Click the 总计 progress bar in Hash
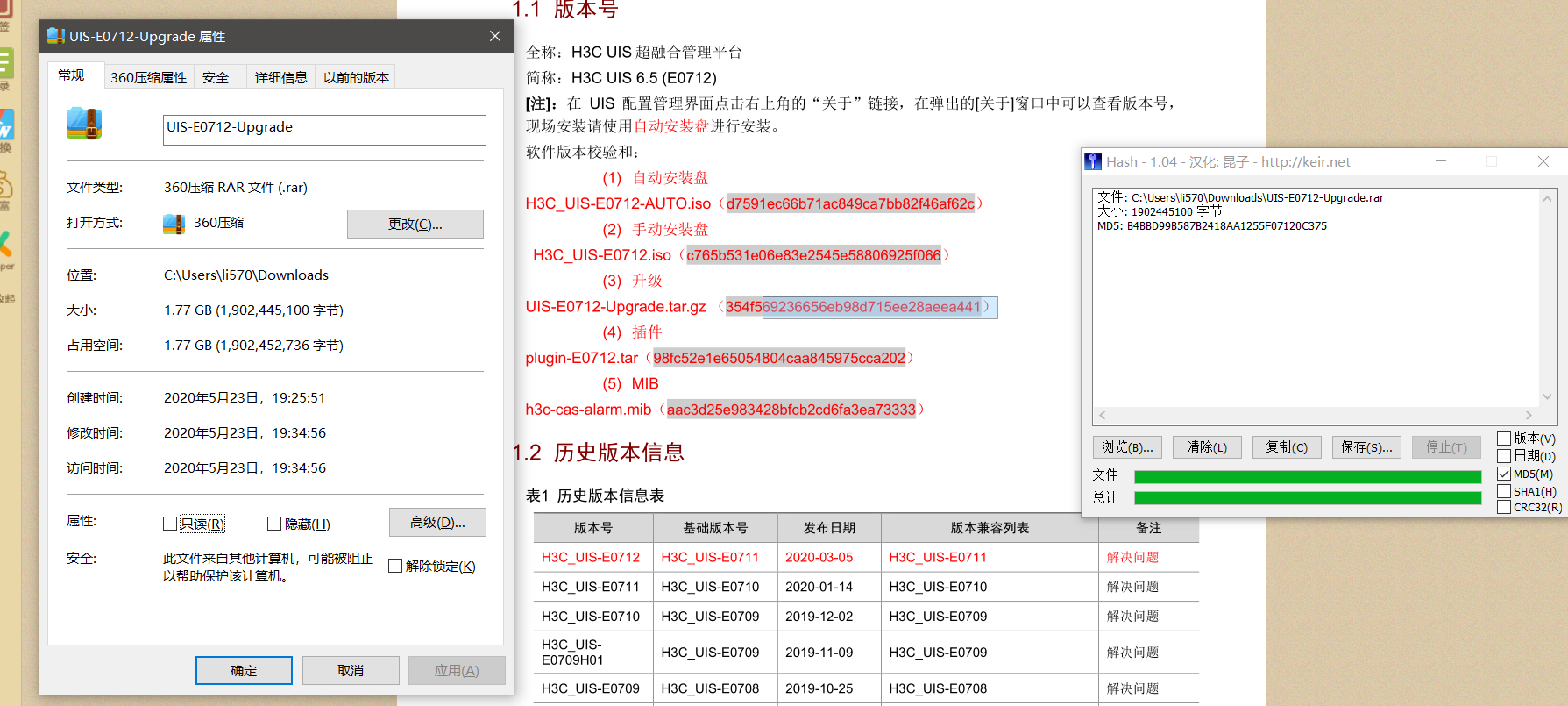 [x=1308, y=498]
